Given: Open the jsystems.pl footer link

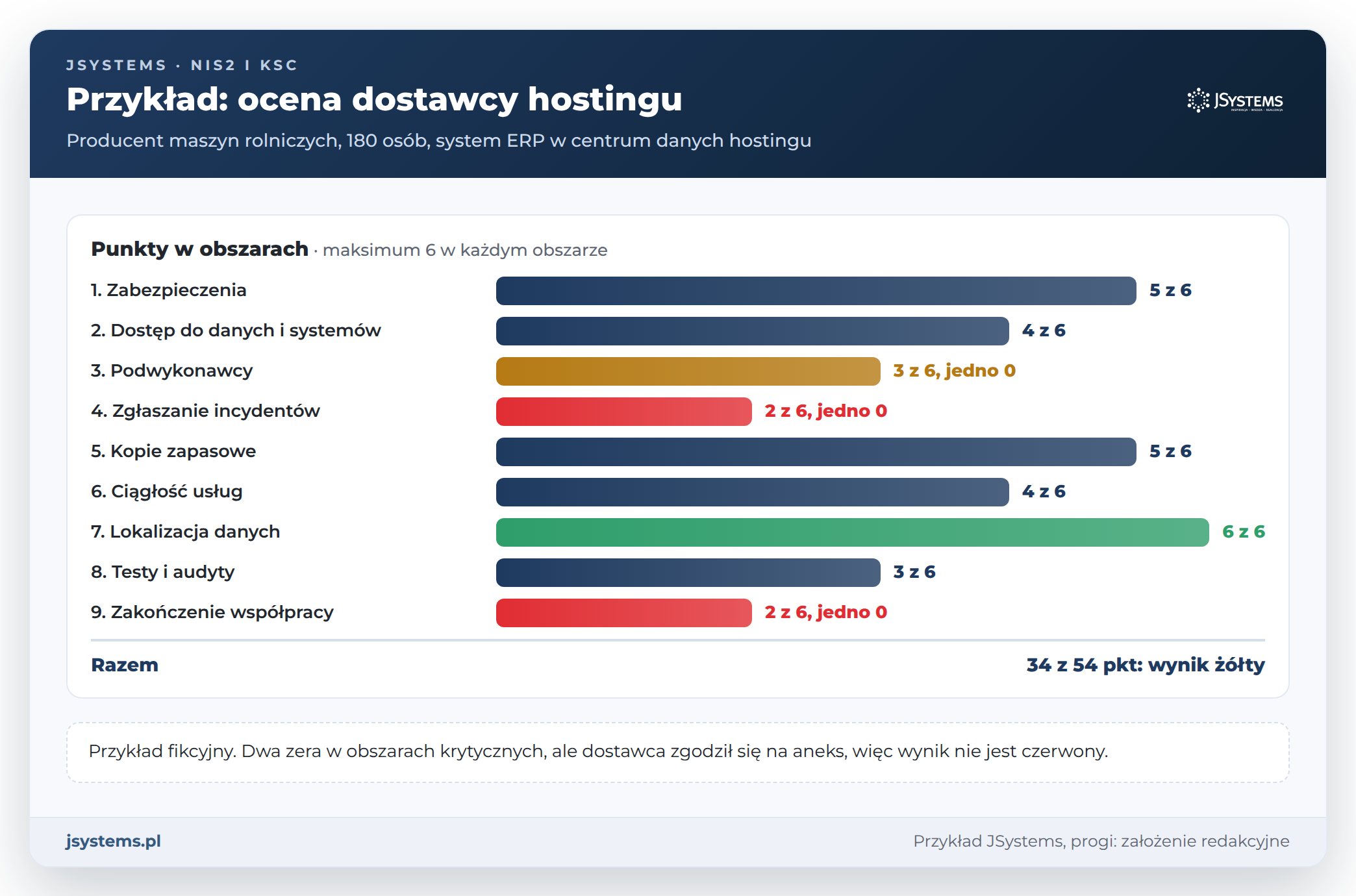Looking at the screenshot, I should click(113, 841).
